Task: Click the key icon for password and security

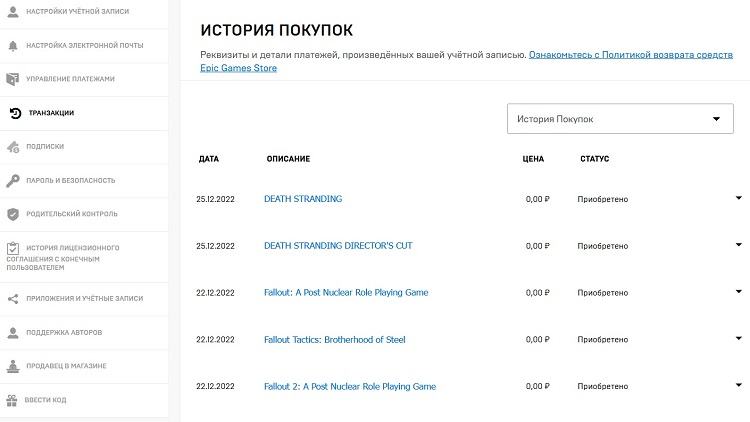Action: (13, 181)
